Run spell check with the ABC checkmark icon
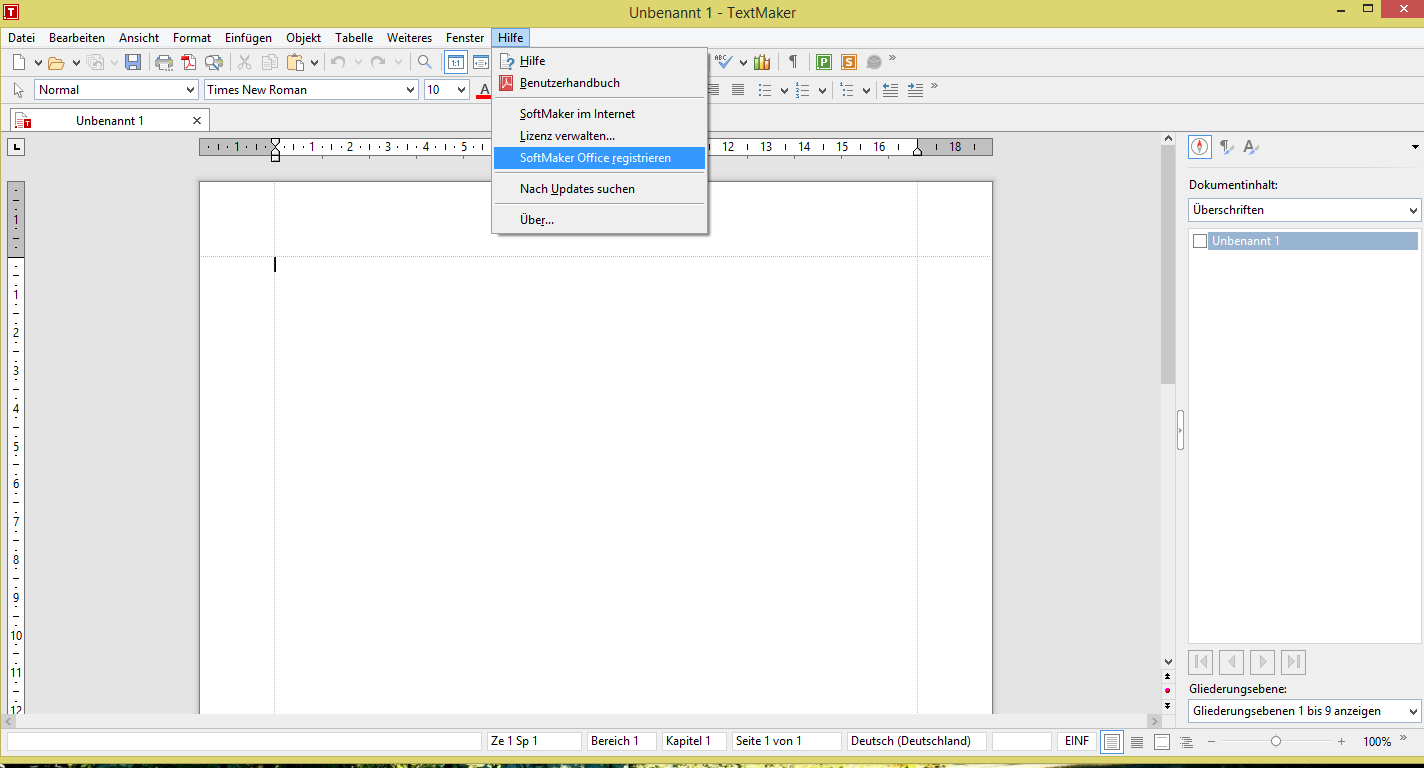The image size is (1424, 768). 724,62
